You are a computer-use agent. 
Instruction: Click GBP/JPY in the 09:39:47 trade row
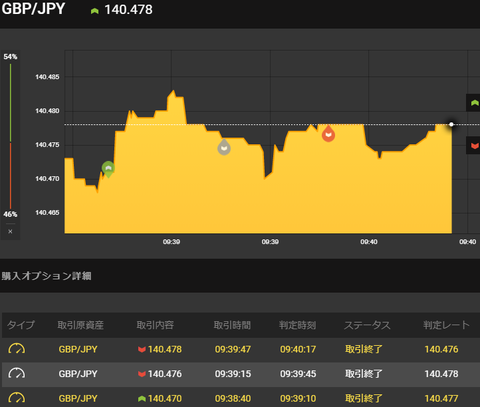[78, 349]
